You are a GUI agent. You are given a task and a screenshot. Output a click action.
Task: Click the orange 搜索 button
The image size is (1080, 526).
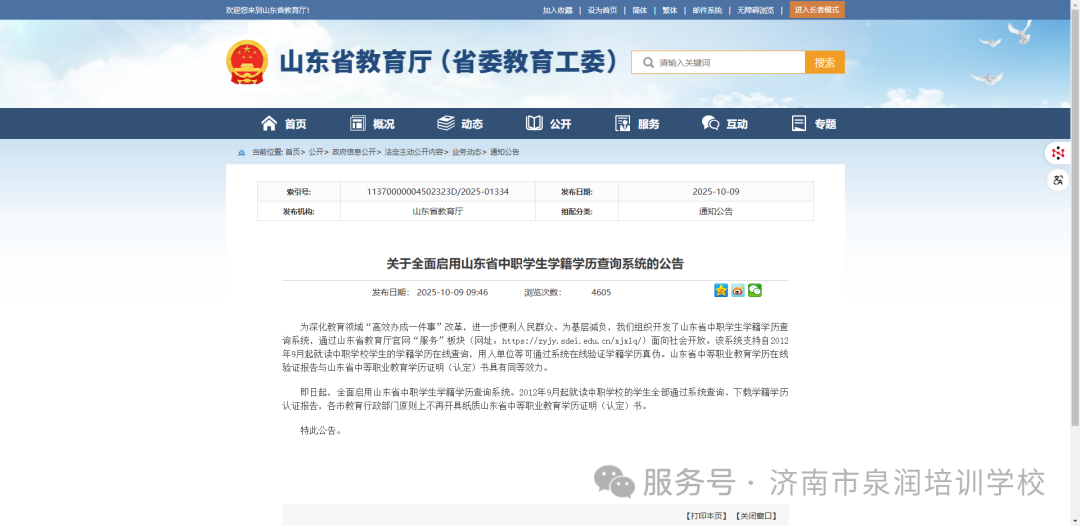[x=824, y=63]
